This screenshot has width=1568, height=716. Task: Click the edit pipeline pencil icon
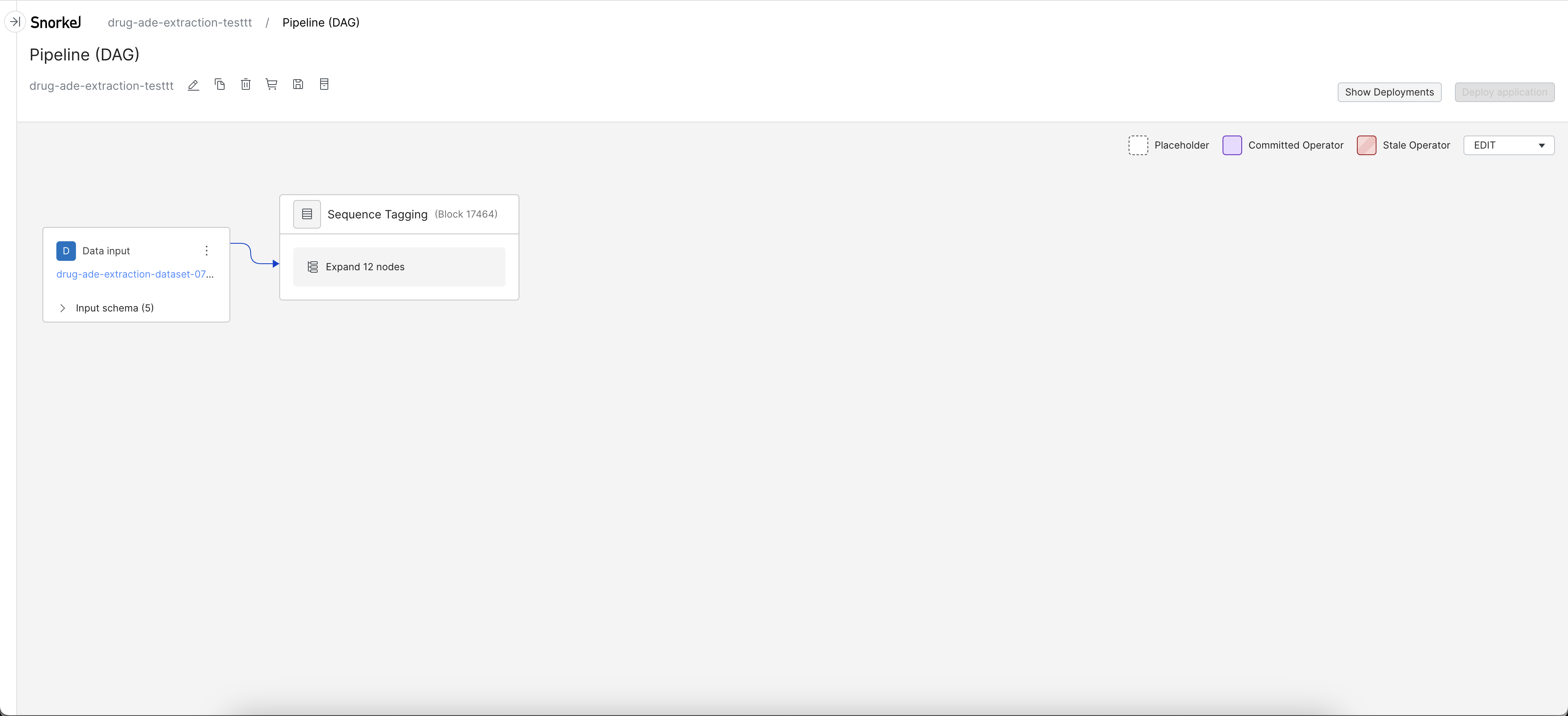coord(193,85)
